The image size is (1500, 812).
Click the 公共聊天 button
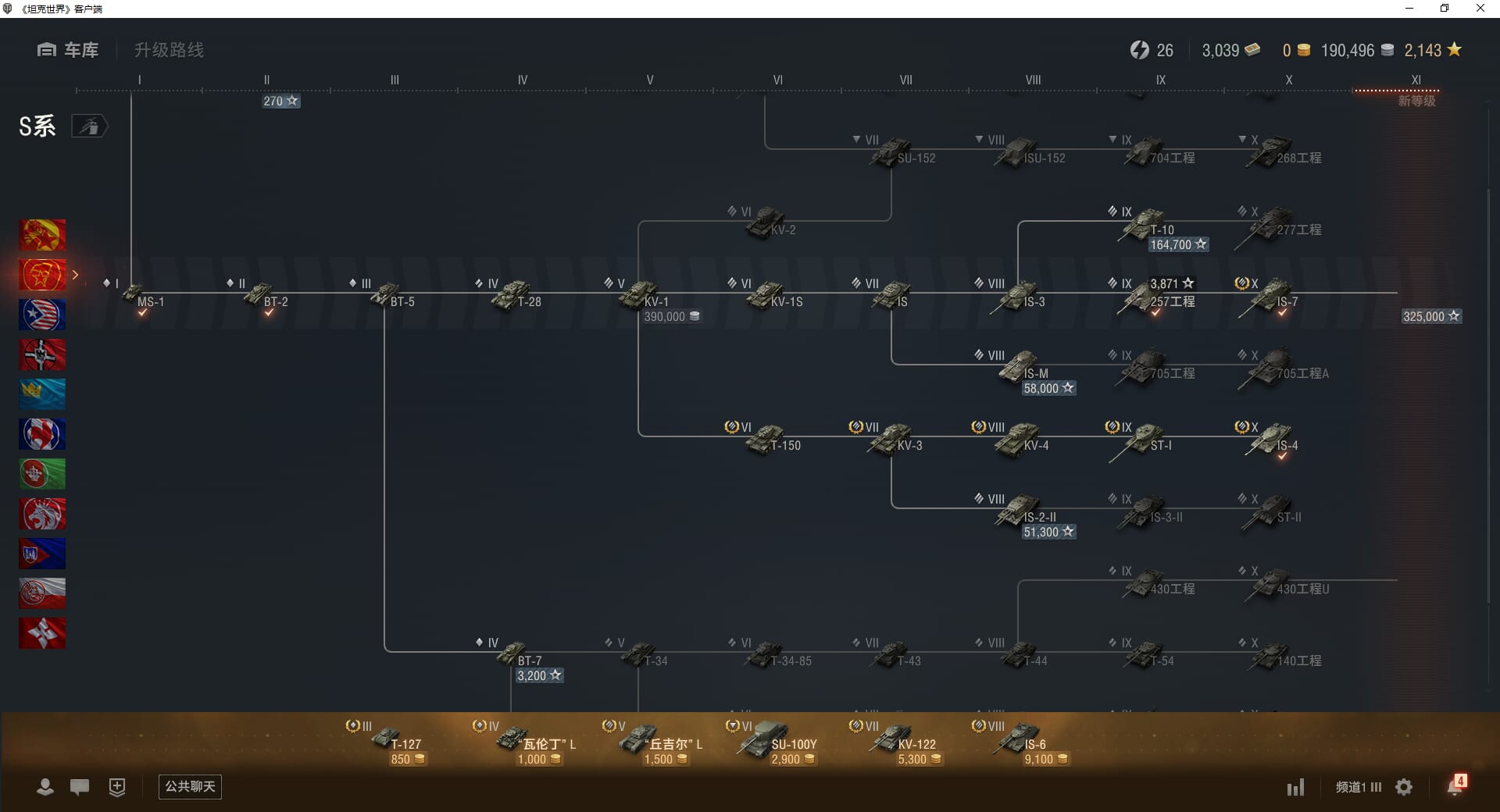pyautogui.click(x=190, y=786)
